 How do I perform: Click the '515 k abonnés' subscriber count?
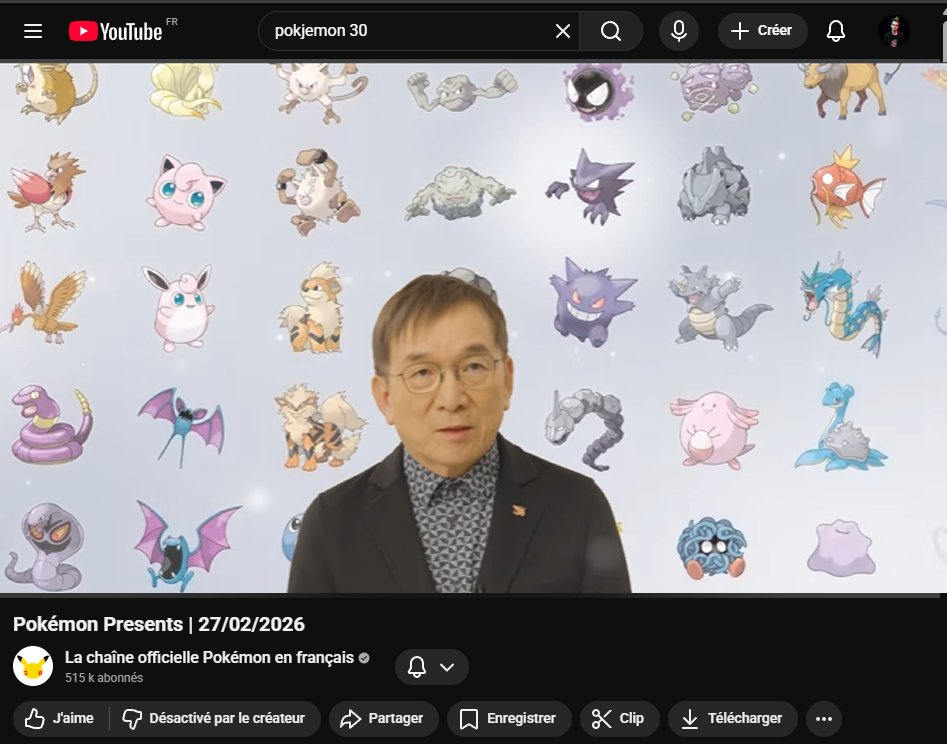coord(104,678)
